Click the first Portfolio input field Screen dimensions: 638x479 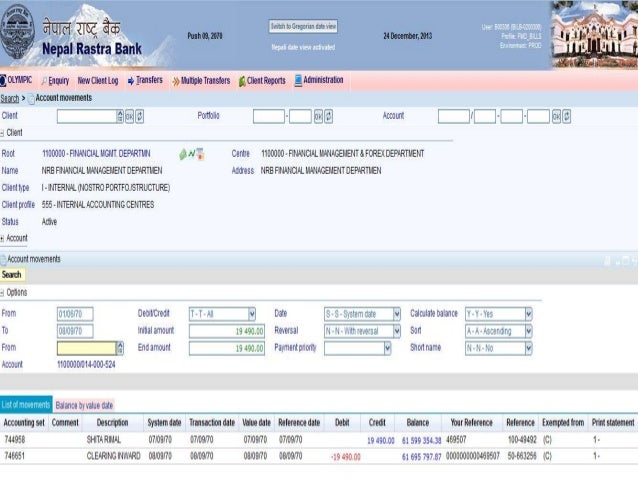[x=269, y=116]
